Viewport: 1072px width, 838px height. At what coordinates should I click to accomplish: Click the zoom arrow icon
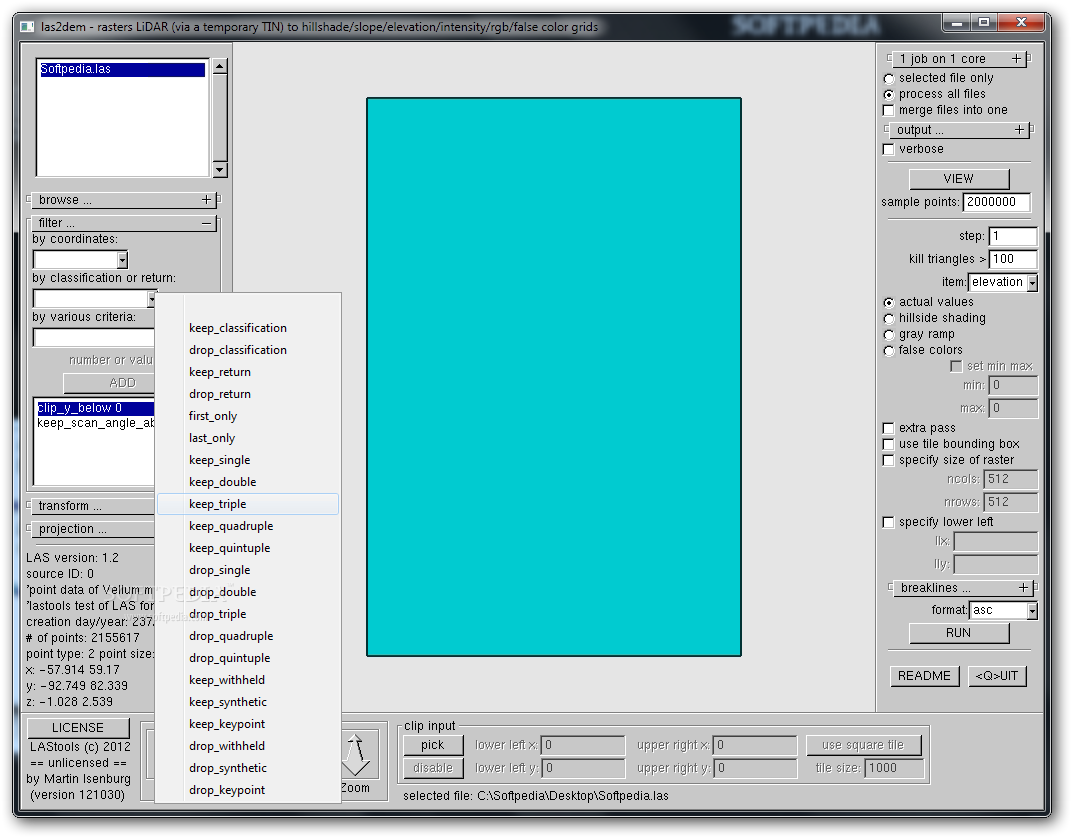(356, 755)
